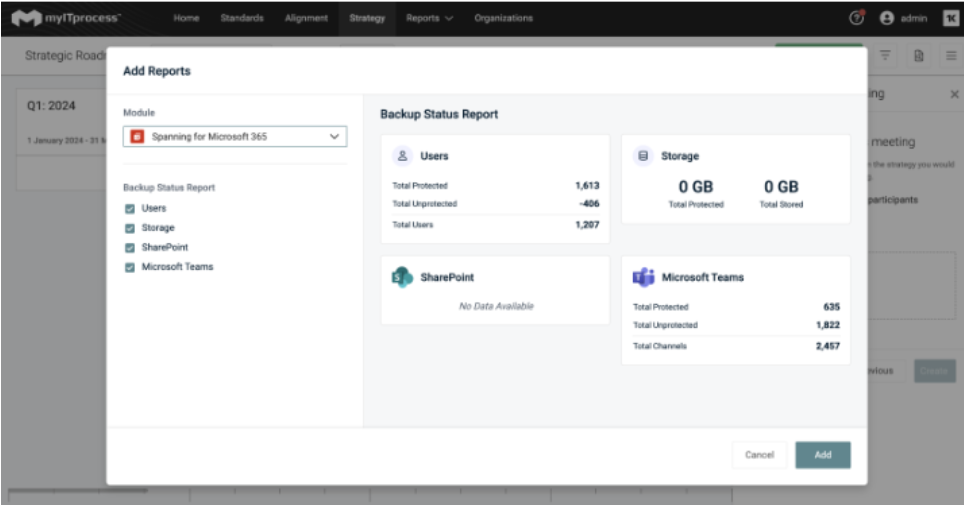Go to Home tab
Viewport: 964px width, 505px height.
(186, 18)
